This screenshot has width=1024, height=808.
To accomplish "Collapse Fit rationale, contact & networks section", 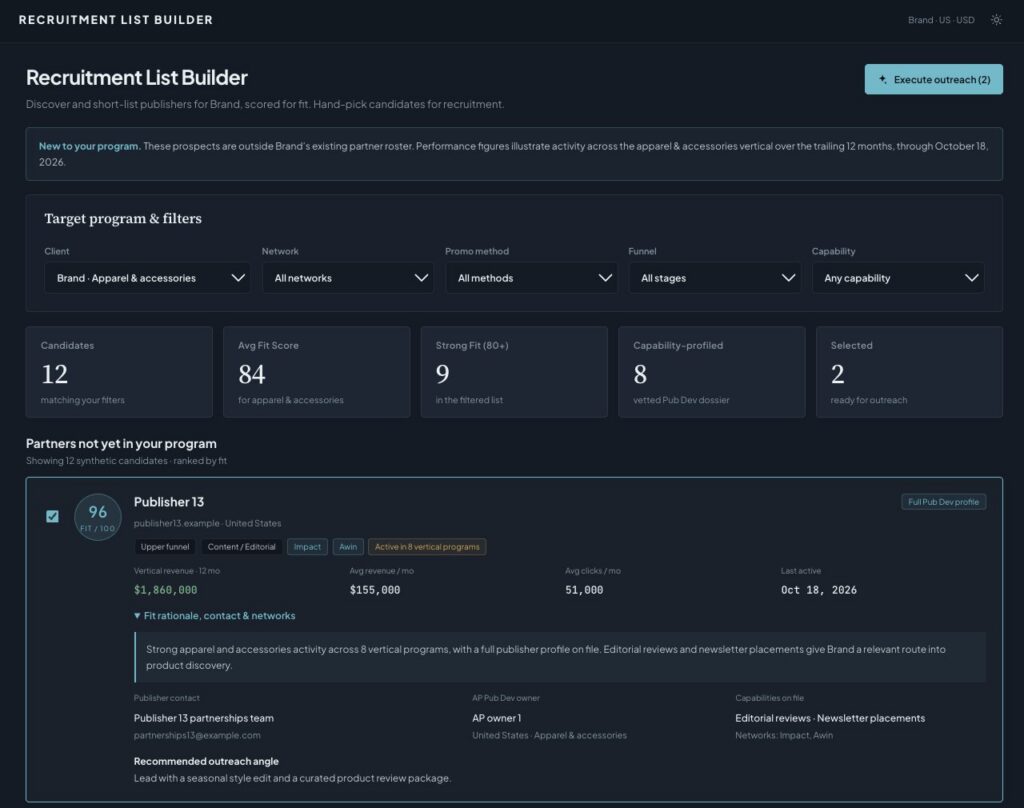I will pos(214,615).
